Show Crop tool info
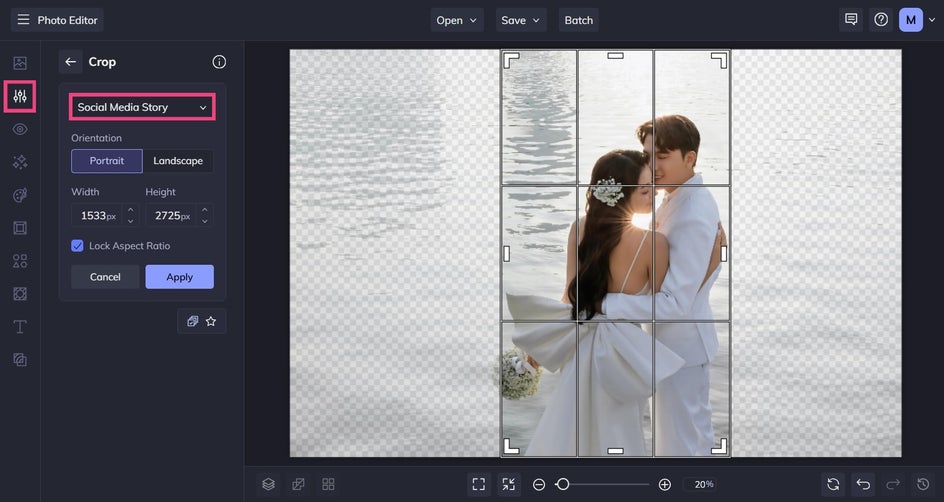Viewport: 944px width, 502px height. click(x=219, y=62)
